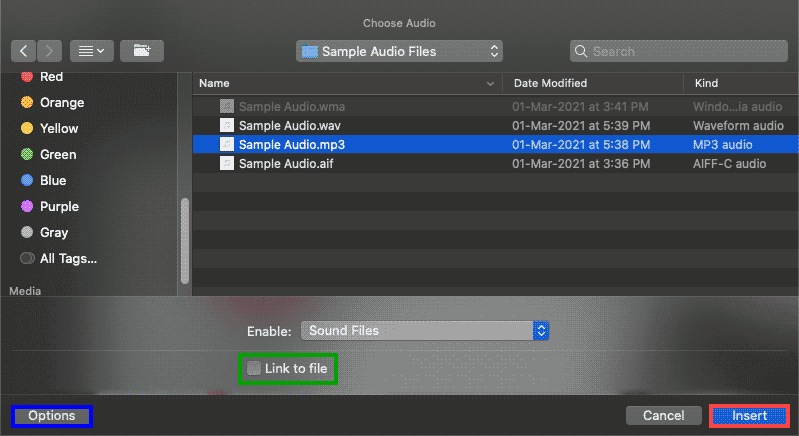
Task: Create a new folder with toolbar icon
Action: coord(143,50)
